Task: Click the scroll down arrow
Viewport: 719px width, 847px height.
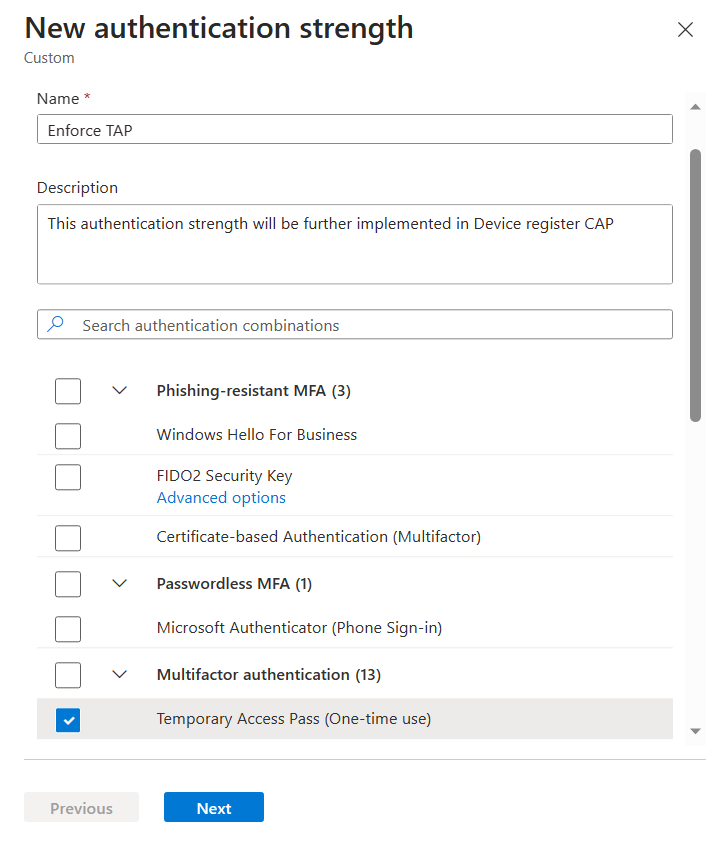Action: pyautogui.click(x=695, y=731)
